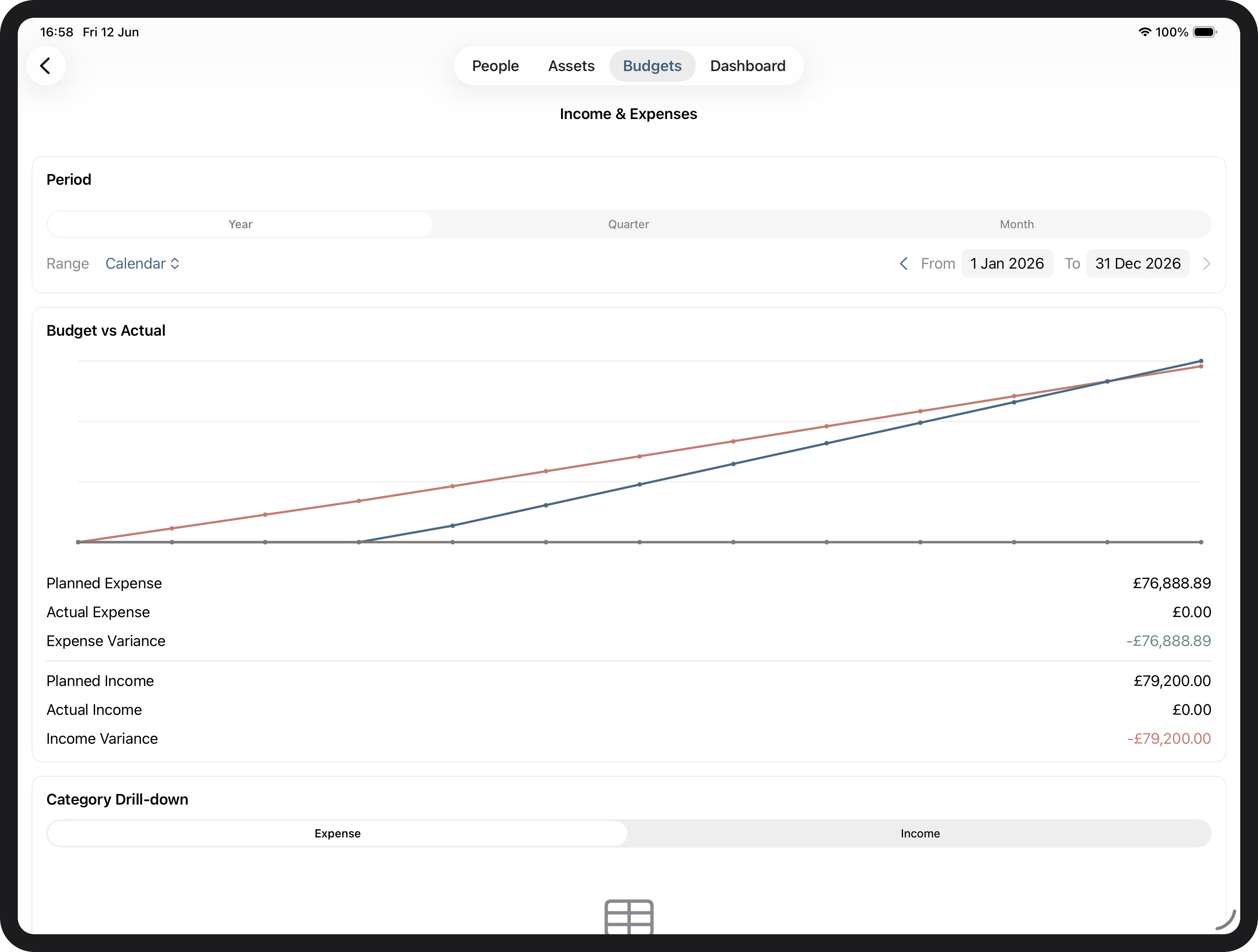
Task: Select the Month period segment
Action: pos(1017,225)
